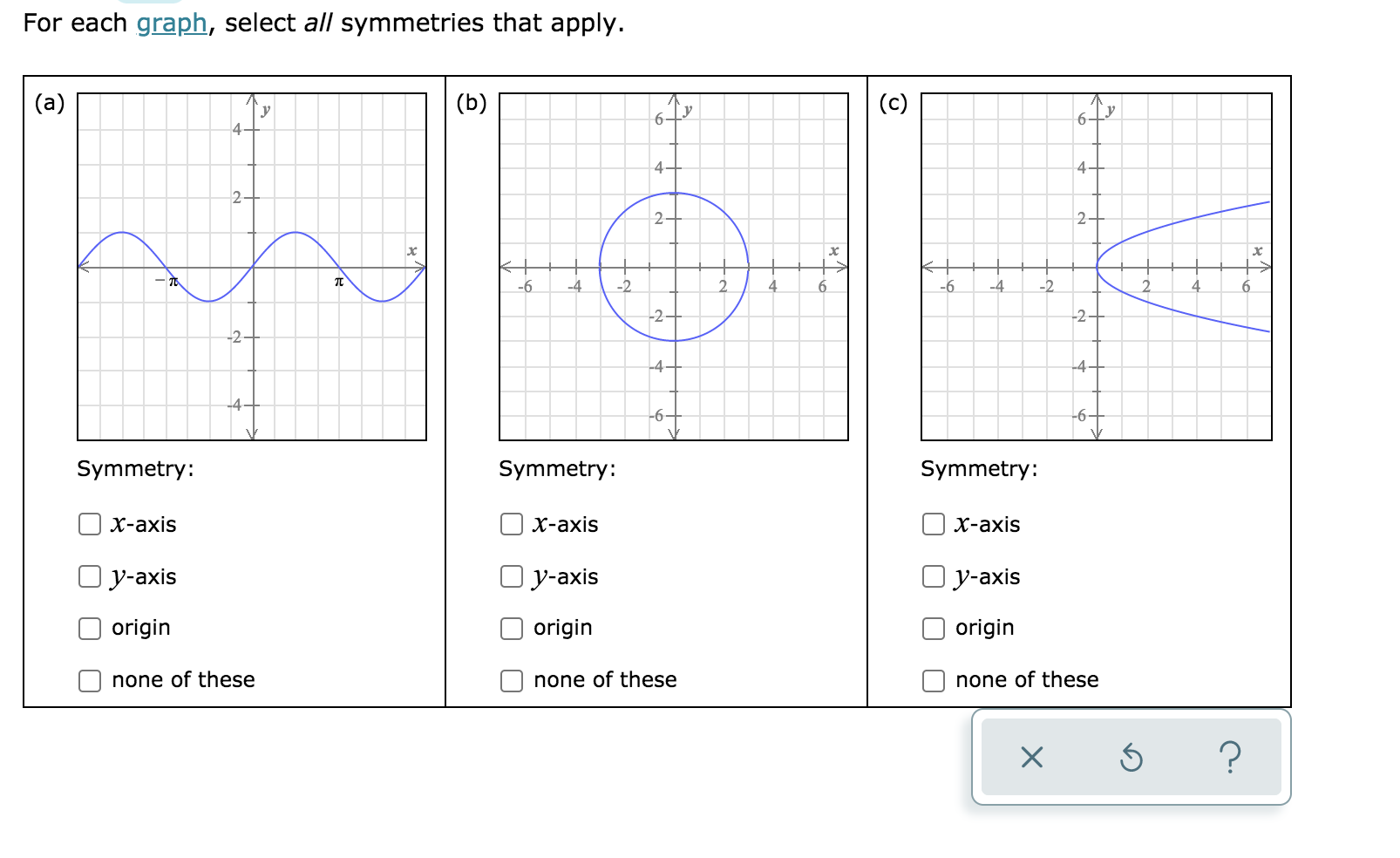
Task: Click the Symmetry label under graph (b)
Action: point(556,468)
